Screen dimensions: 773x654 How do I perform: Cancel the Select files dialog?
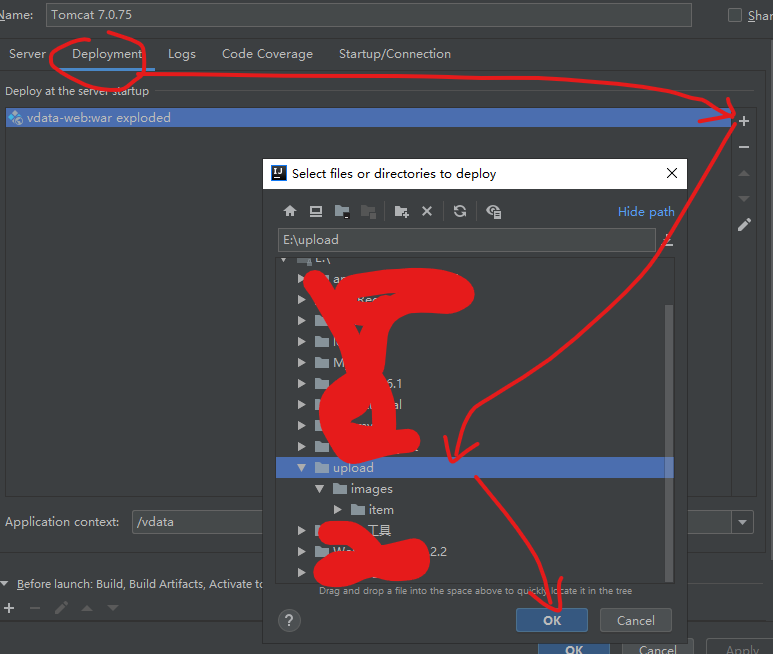(x=635, y=620)
